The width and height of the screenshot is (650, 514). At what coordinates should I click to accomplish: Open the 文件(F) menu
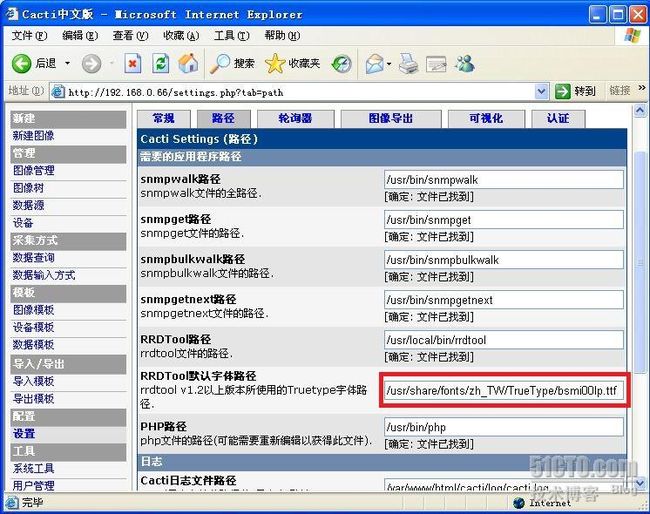click(29, 36)
